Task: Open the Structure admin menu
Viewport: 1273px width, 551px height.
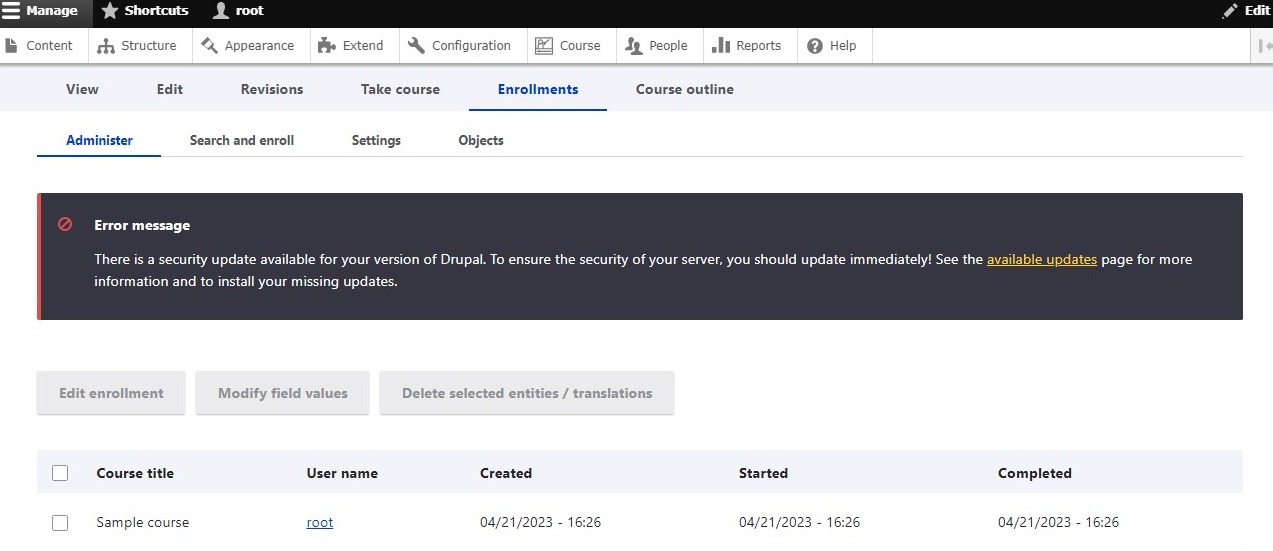Action: (137, 46)
